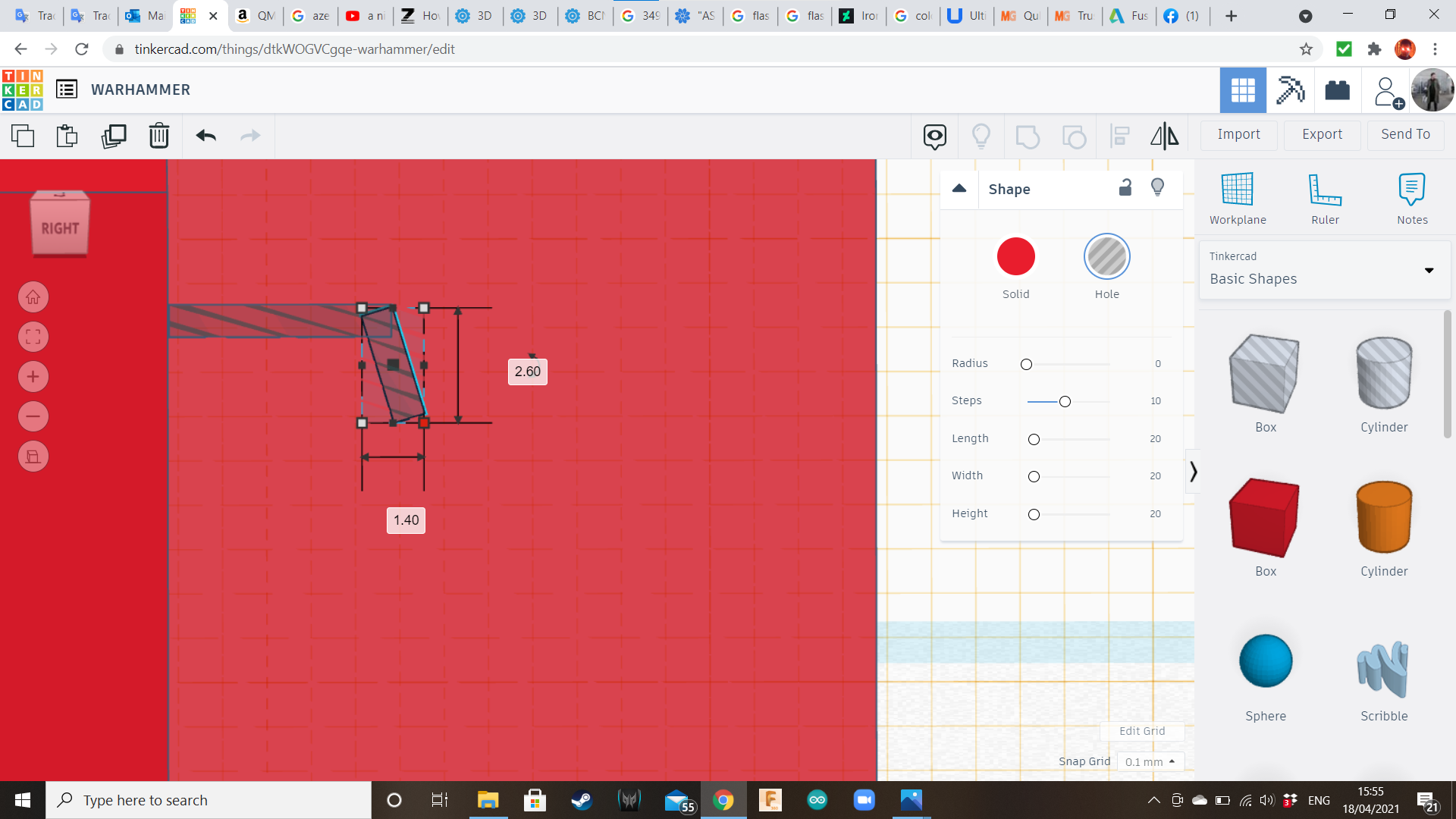Open the Mirror tool
Screen dimensions: 1456x819
[1164, 136]
